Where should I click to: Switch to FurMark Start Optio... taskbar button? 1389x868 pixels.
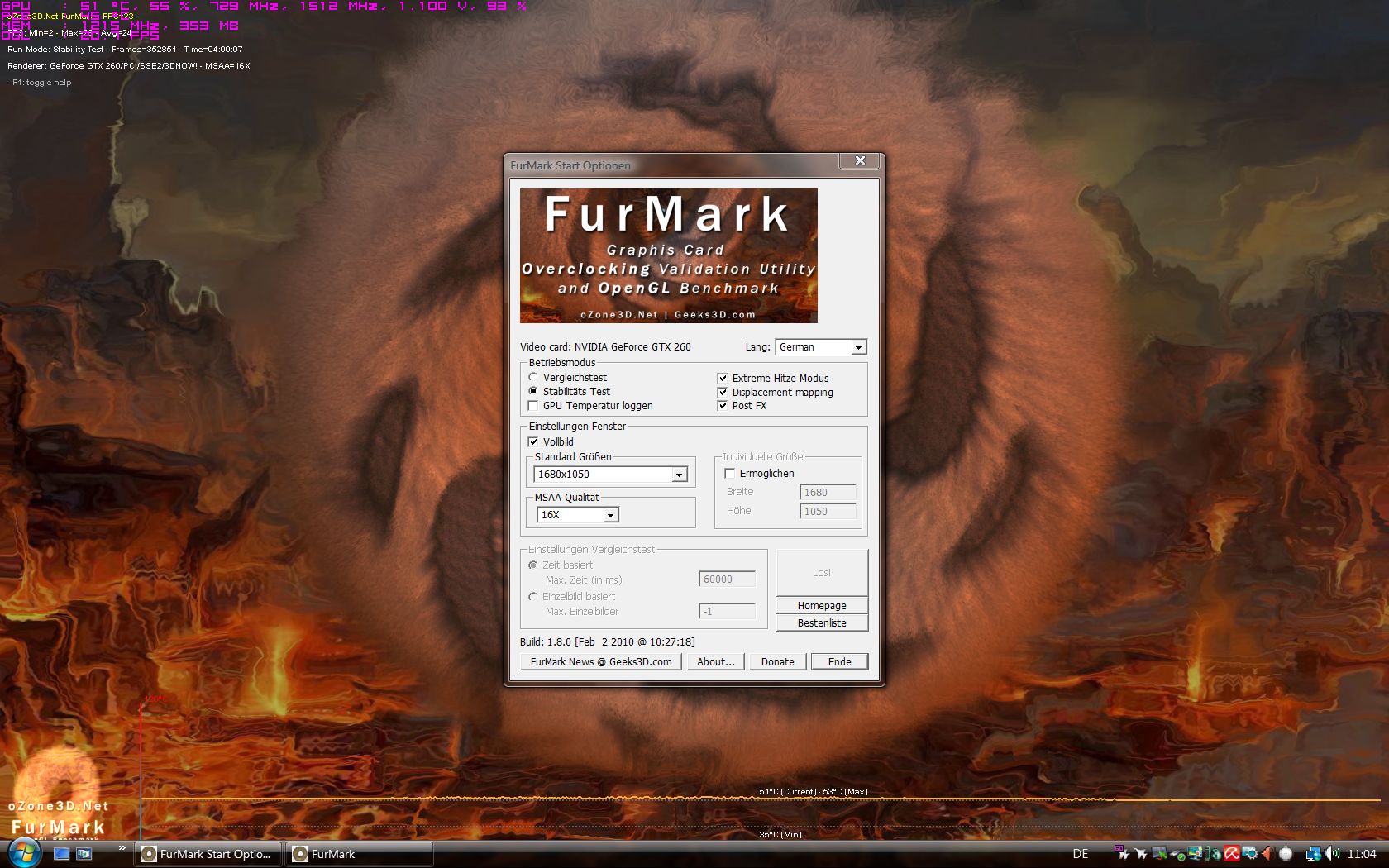pyautogui.click(x=208, y=854)
